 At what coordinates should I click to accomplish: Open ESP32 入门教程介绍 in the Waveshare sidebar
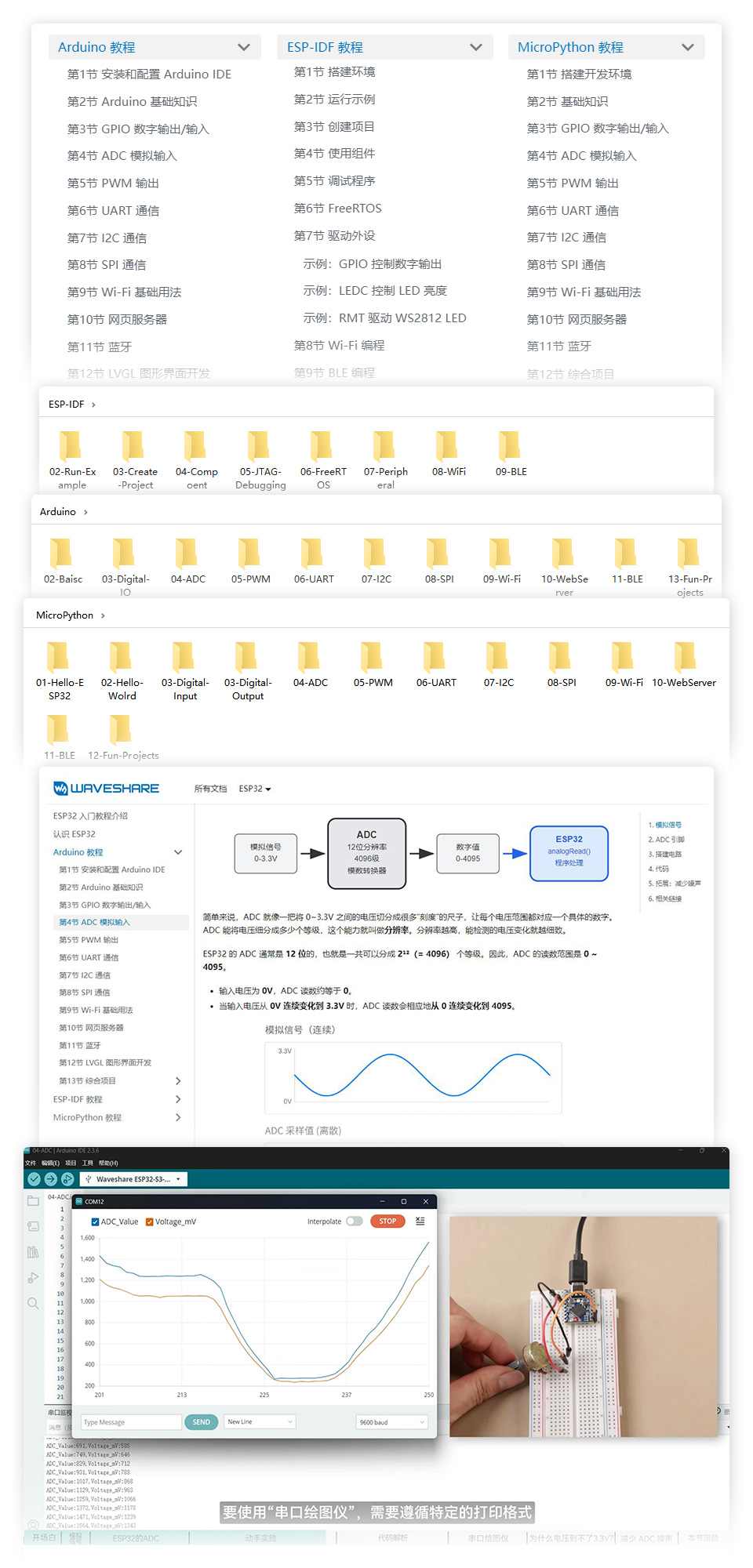click(90, 816)
